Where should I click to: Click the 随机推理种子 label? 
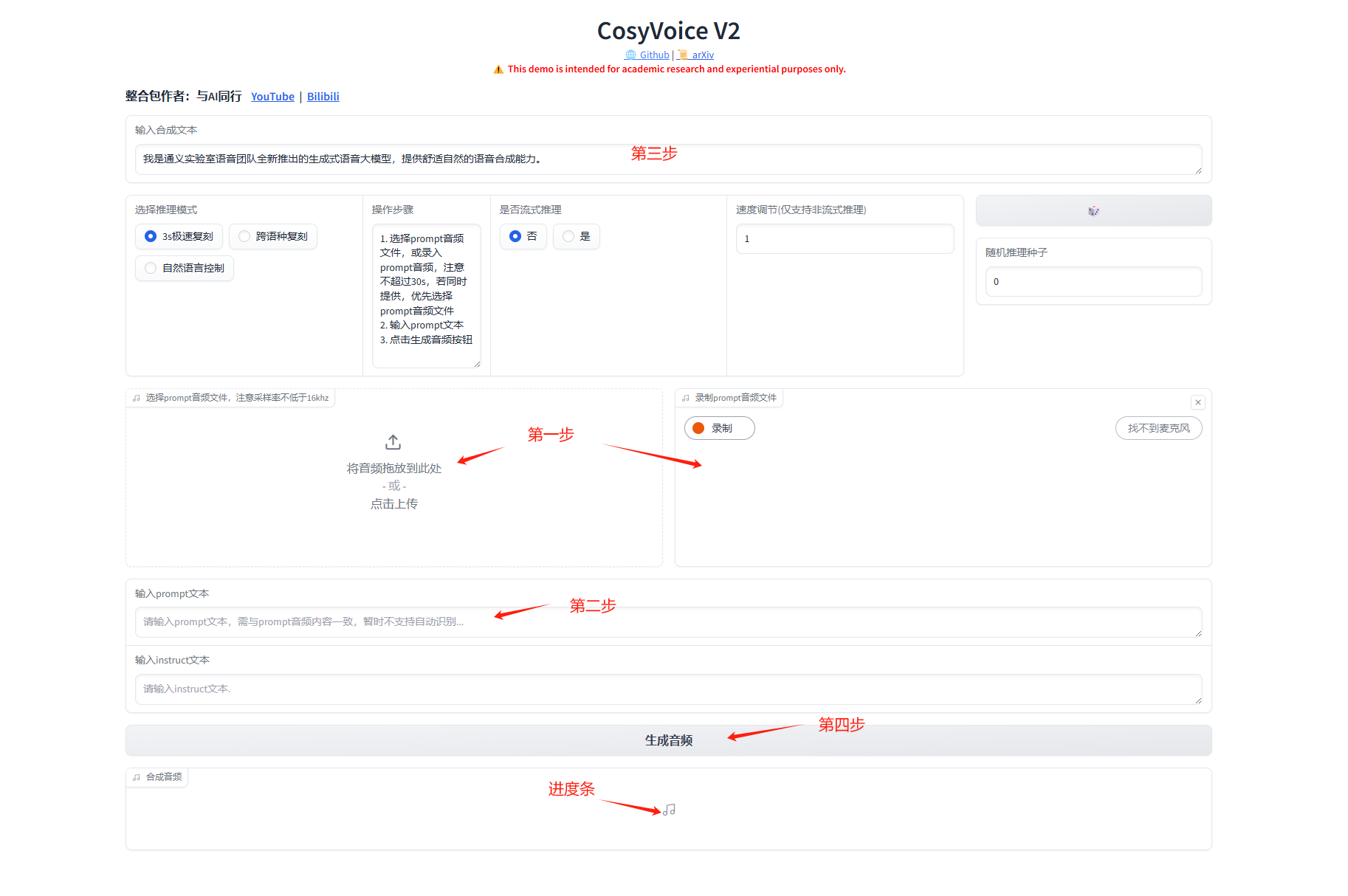click(1017, 253)
